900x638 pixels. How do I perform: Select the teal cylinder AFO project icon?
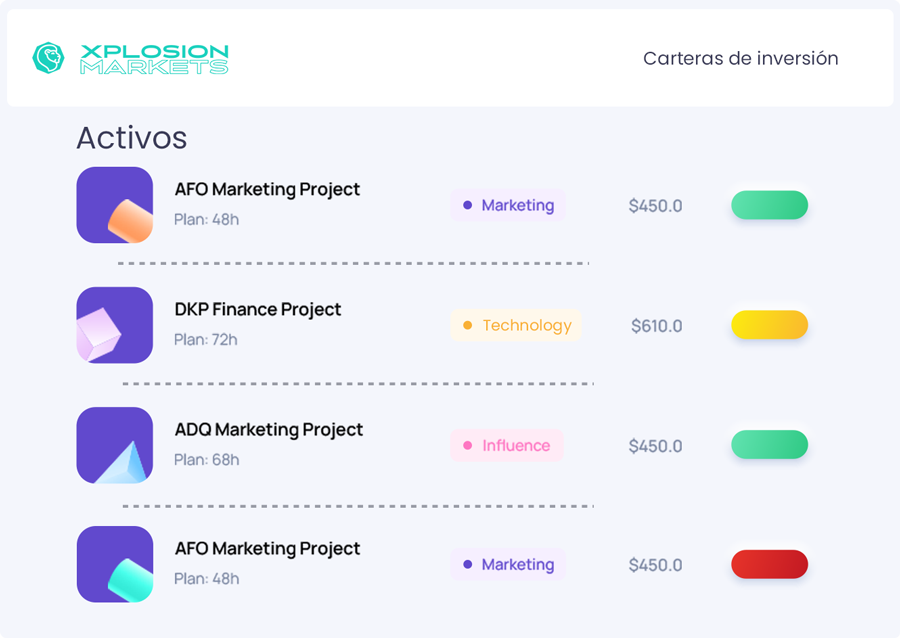click(x=115, y=564)
